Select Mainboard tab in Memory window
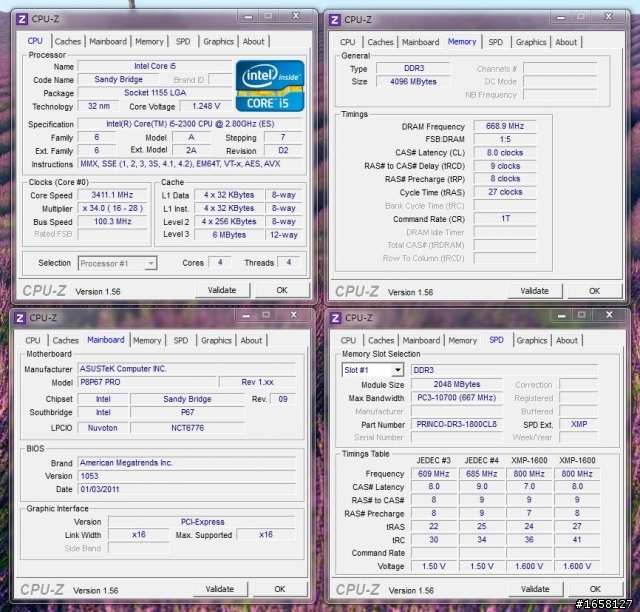This screenshot has width=640, height=612. click(x=421, y=42)
